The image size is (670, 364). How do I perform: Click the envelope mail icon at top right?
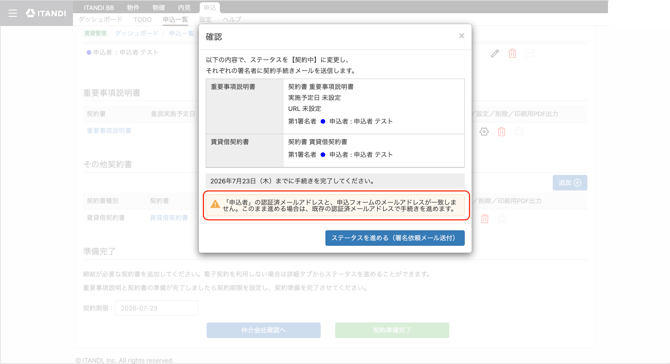pos(529,53)
